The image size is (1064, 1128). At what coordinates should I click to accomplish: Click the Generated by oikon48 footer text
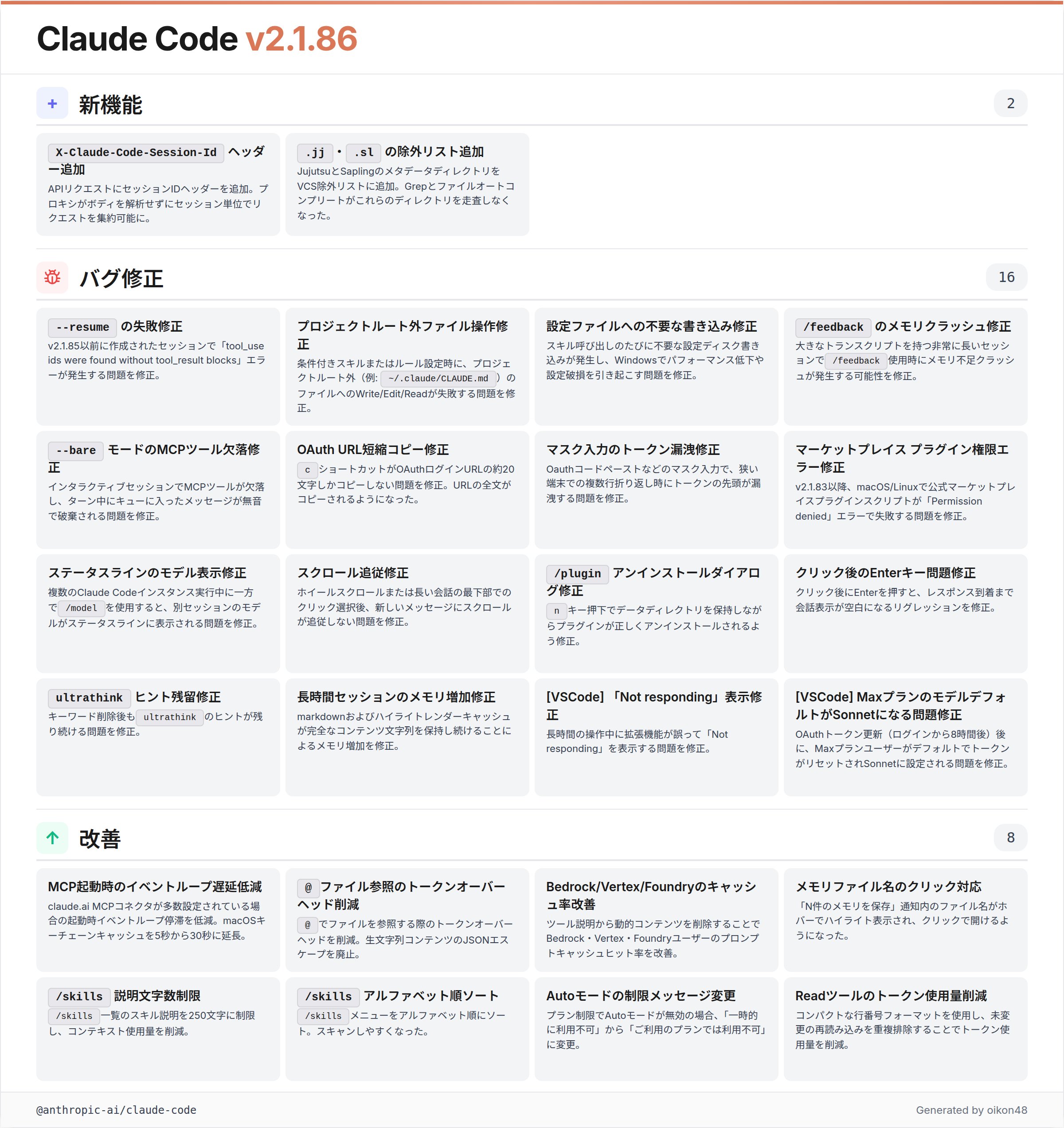(971, 1110)
